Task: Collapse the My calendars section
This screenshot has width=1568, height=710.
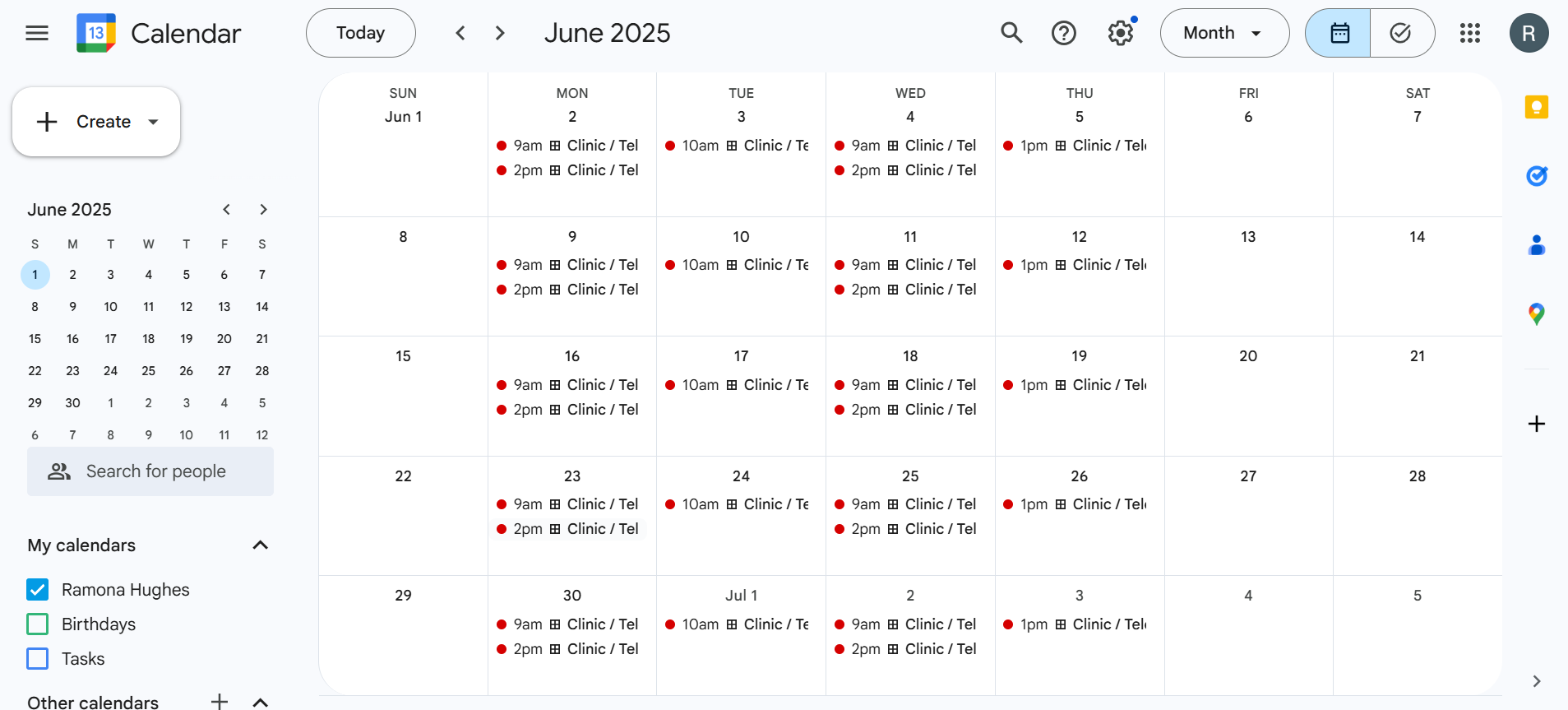Action: tap(261, 545)
